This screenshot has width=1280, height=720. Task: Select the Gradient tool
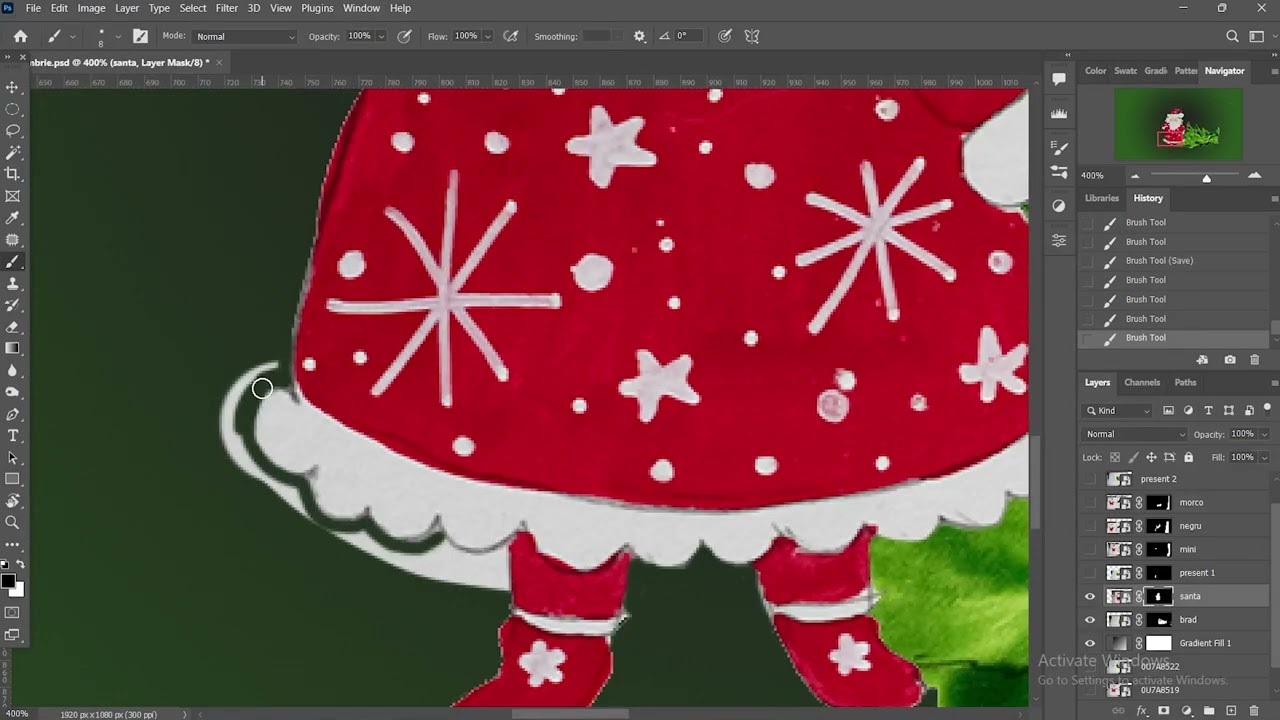pyautogui.click(x=13, y=349)
